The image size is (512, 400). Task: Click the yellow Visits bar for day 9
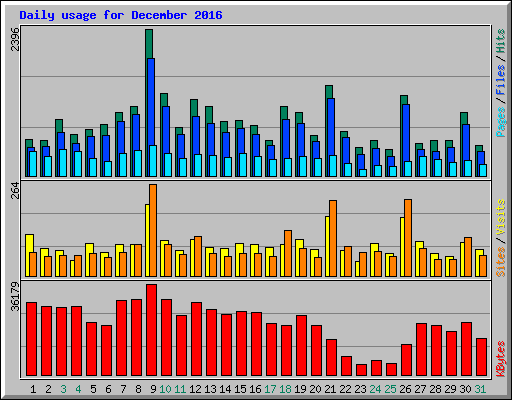(x=147, y=240)
